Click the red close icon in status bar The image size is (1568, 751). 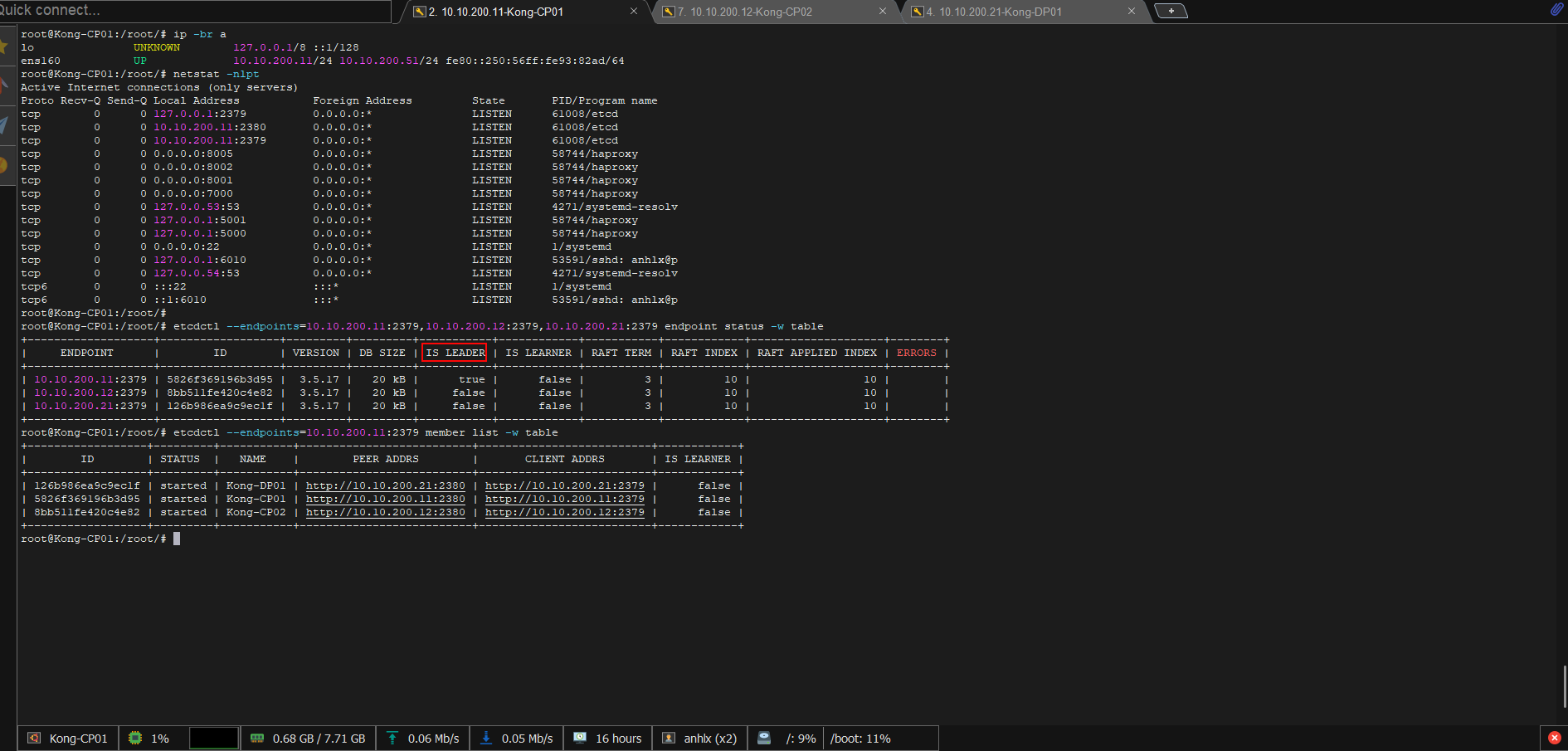1555,738
